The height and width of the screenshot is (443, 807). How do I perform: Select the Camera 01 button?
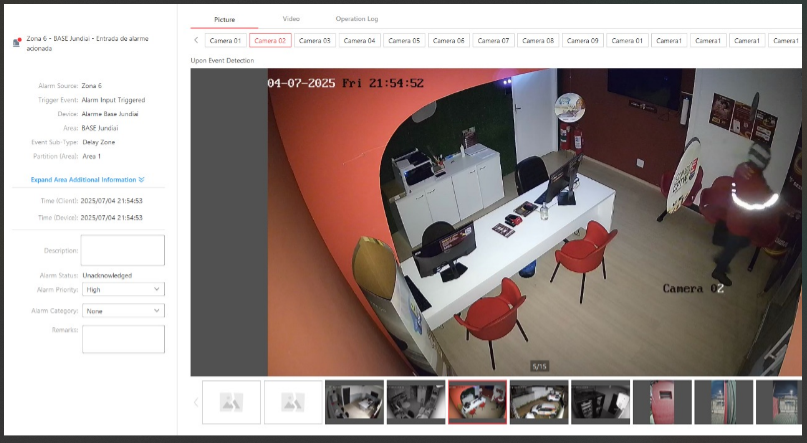(x=224, y=41)
